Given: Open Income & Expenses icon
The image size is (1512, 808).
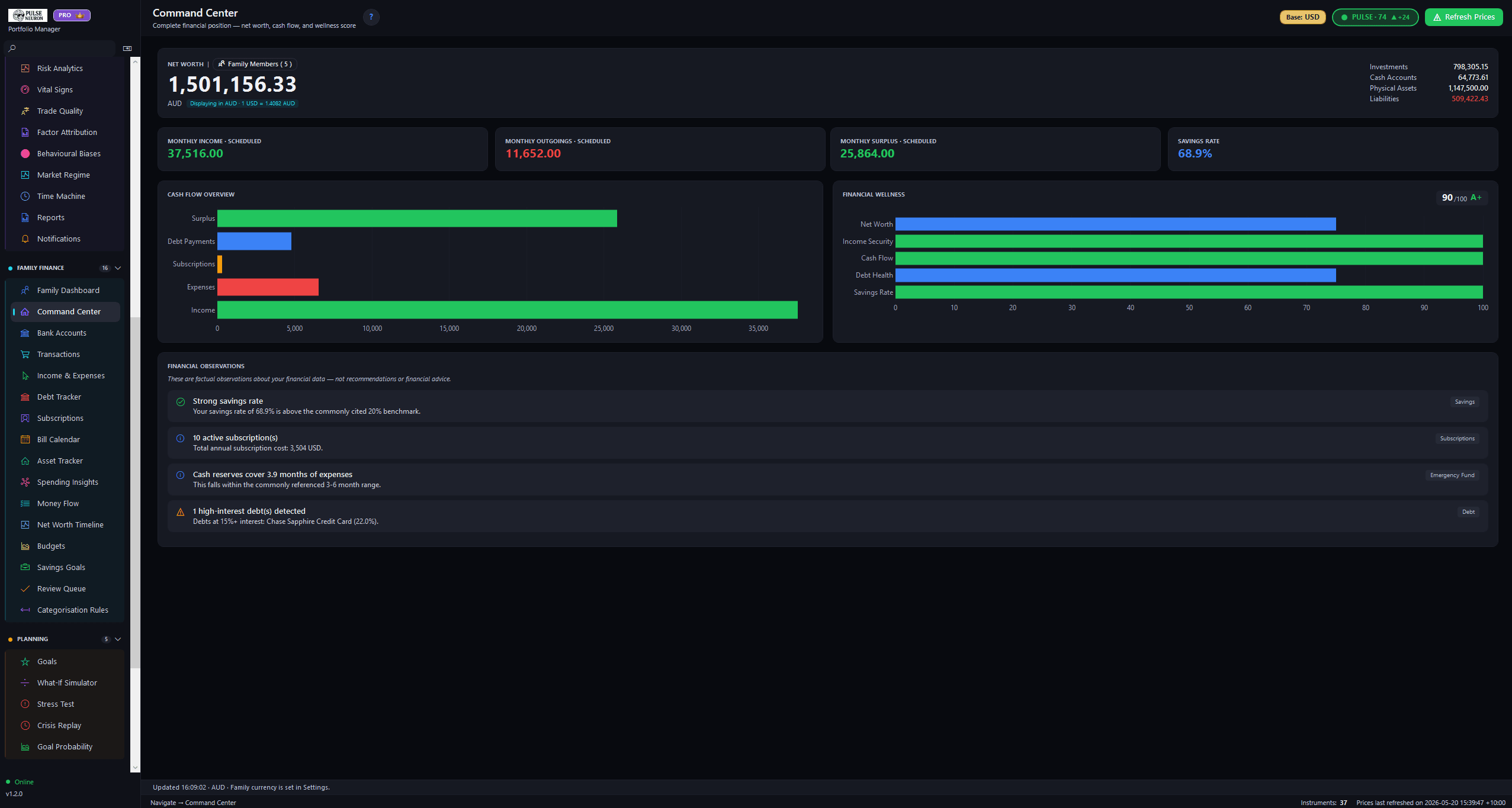Looking at the screenshot, I should click(x=25, y=375).
